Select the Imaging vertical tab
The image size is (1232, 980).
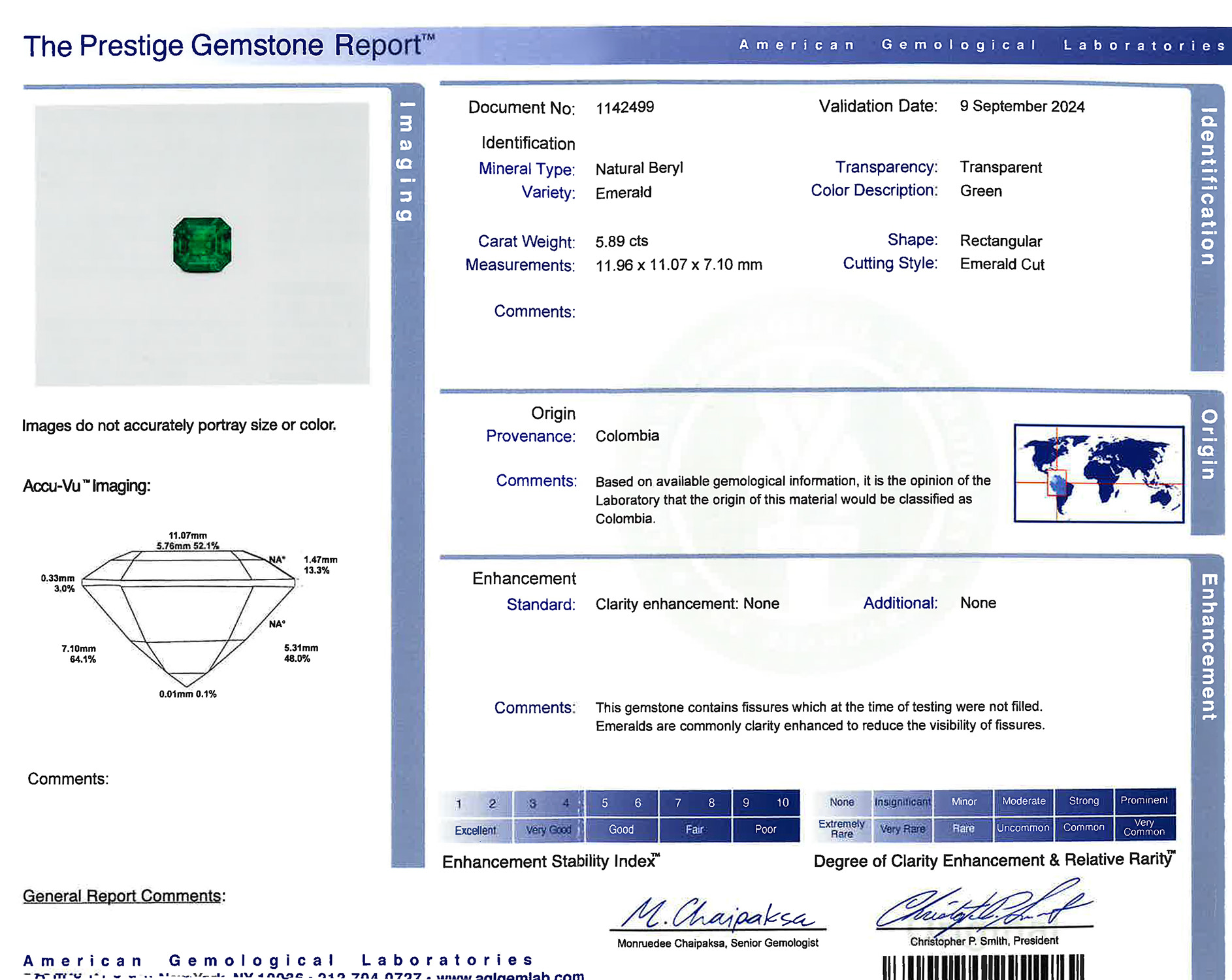pyautogui.click(x=406, y=161)
